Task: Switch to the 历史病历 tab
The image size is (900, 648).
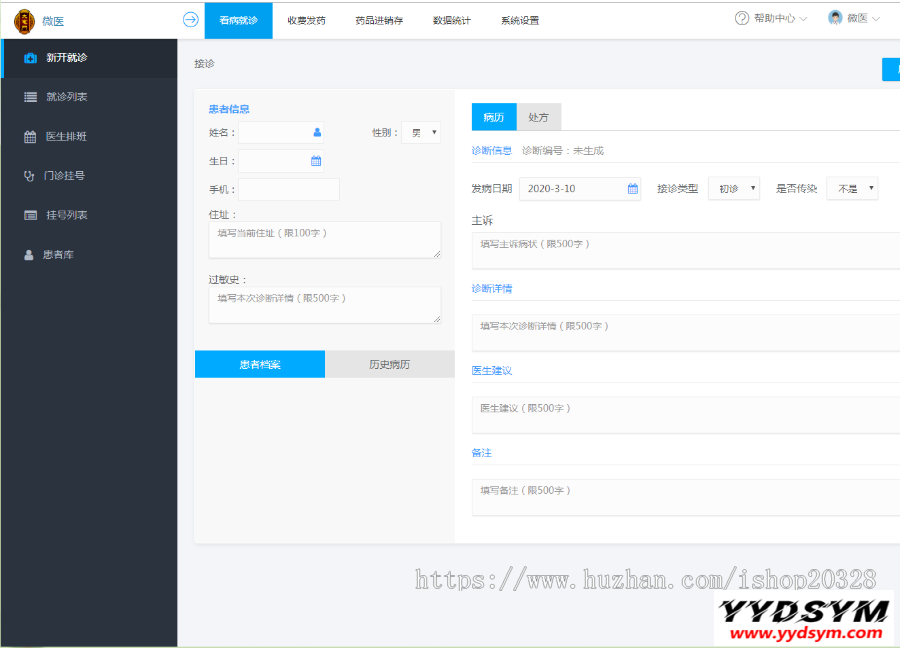Action: point(389,364)
